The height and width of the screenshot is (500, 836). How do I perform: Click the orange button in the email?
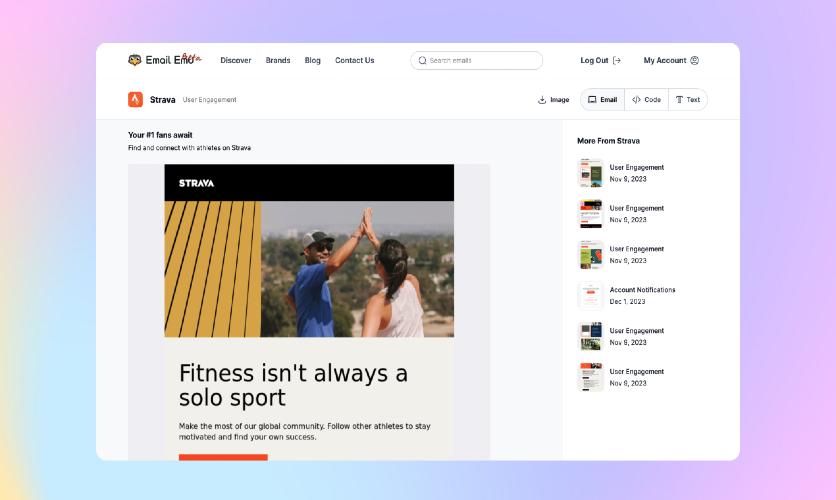223,457
